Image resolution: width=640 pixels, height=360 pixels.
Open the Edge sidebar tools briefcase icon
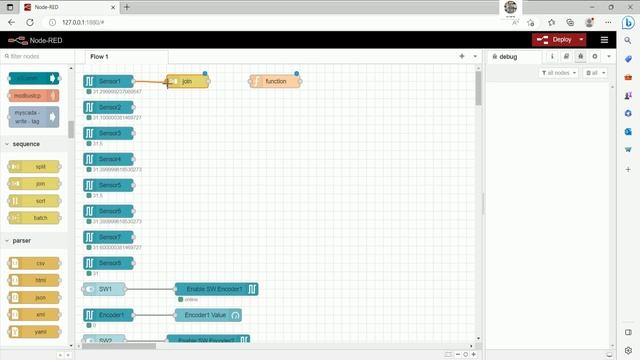[x=628, y=77]
